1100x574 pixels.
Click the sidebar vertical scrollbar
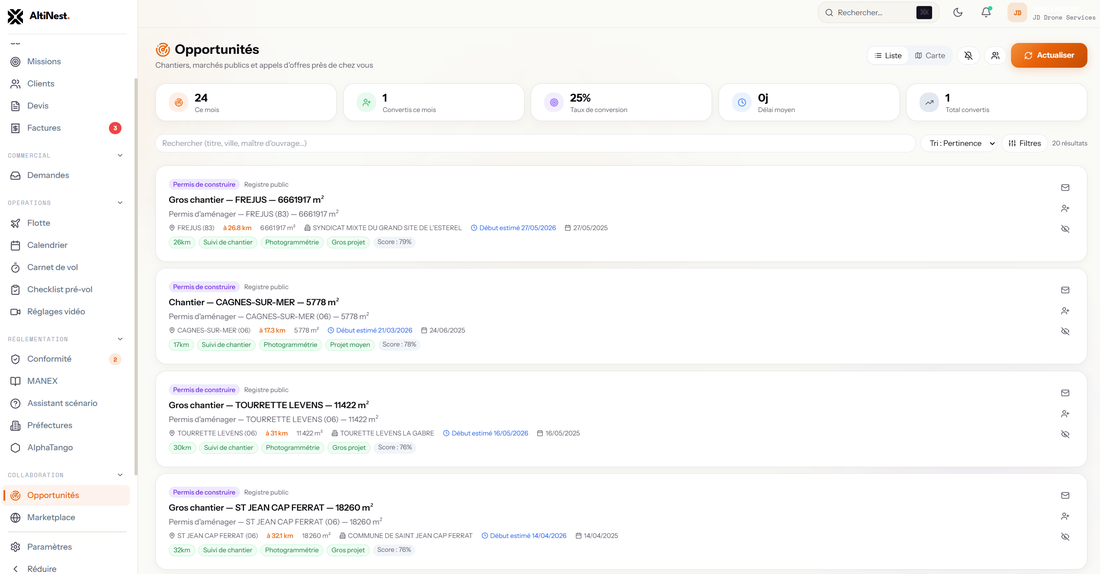click(136, 277)
